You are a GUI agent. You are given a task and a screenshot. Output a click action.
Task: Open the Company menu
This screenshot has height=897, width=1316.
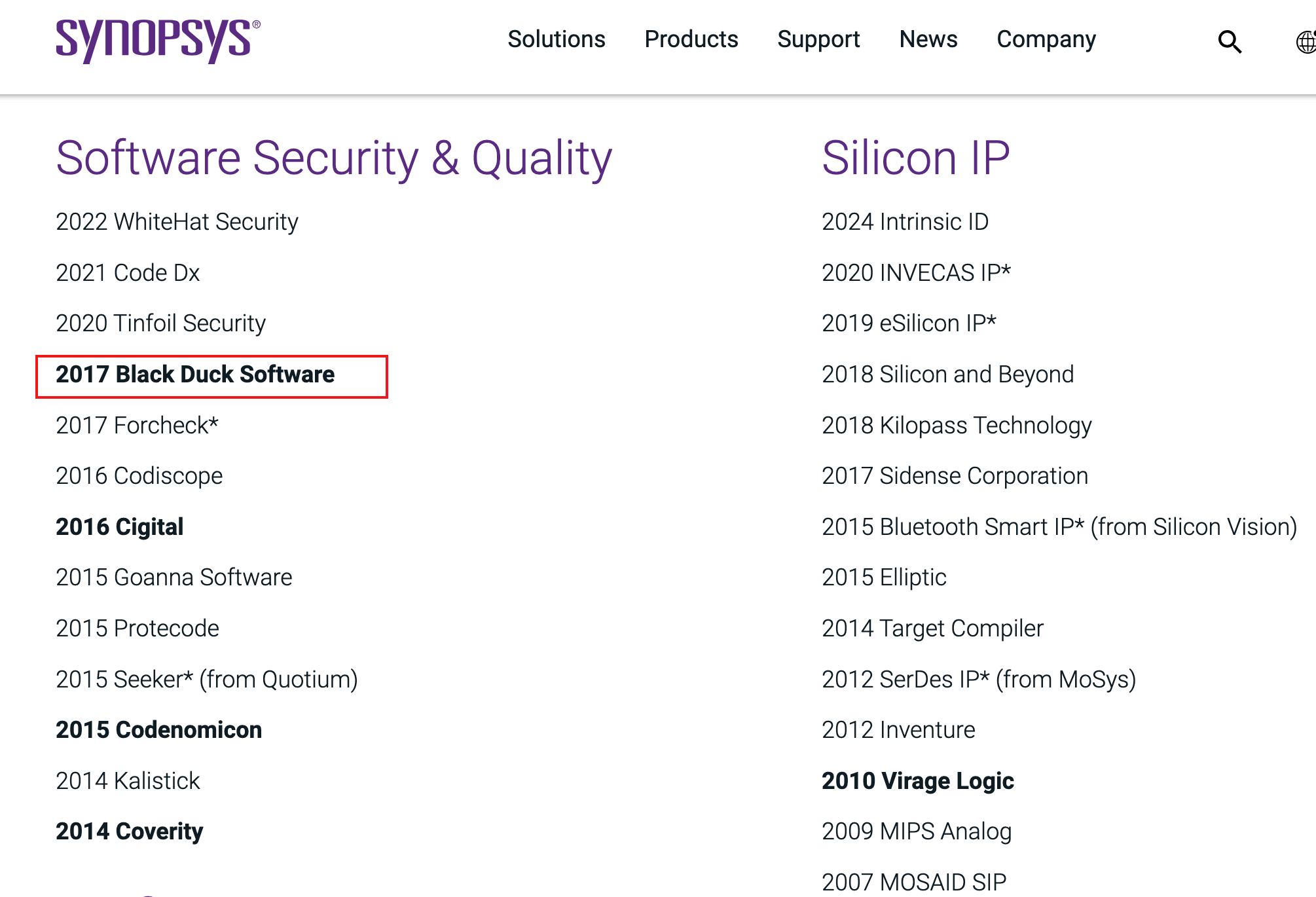[1046, 39]
